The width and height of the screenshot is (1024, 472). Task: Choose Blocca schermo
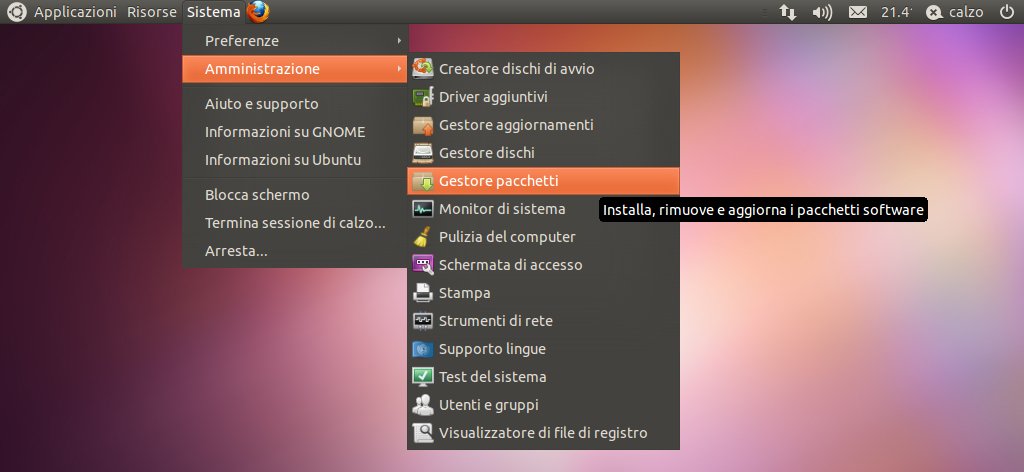[257, 195]
